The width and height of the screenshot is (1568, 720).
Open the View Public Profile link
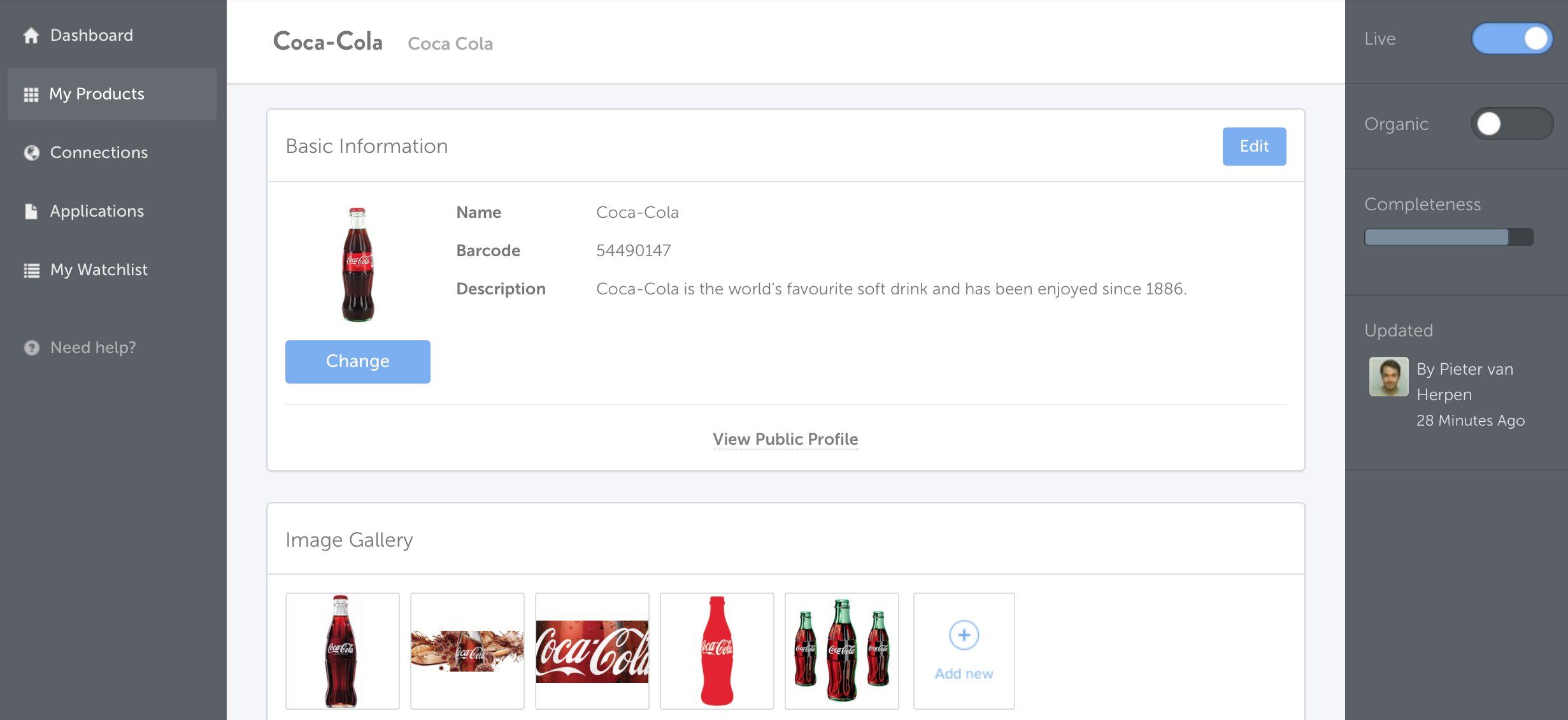click(785, 440)
